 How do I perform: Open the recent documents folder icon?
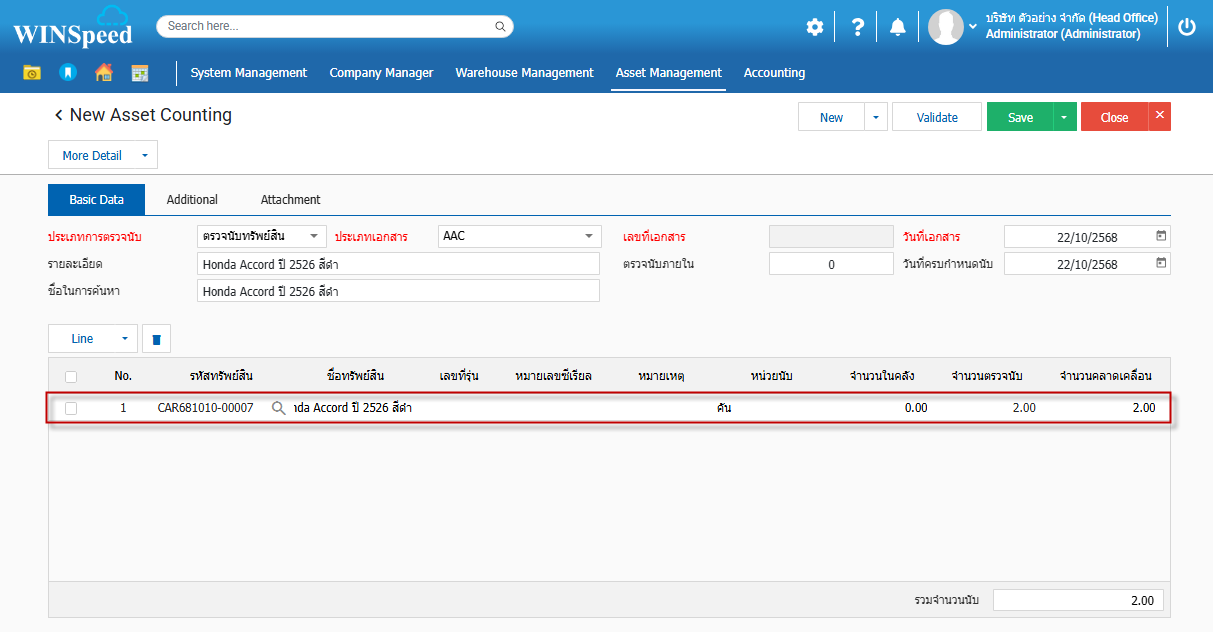click(x=32, y=73)
